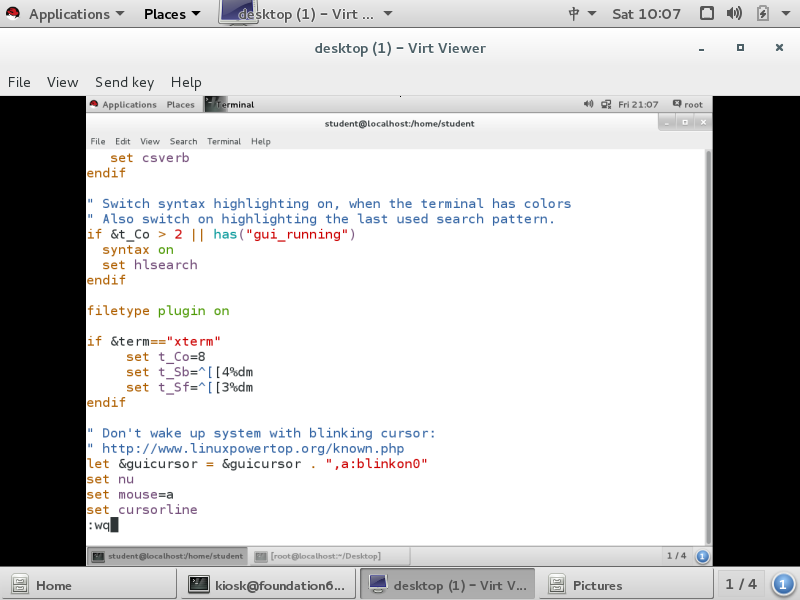Image resolution: width=800 pixels, height=600 pixels.
Task: Click the kiosk terminal icon in taskbar
Action: pyautogui.click(x=198, y=585)
